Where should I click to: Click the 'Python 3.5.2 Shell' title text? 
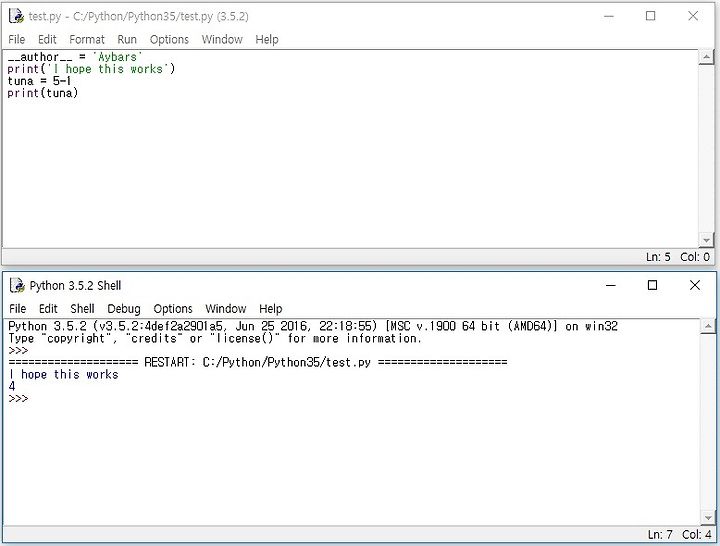click(x=75, y=286)
